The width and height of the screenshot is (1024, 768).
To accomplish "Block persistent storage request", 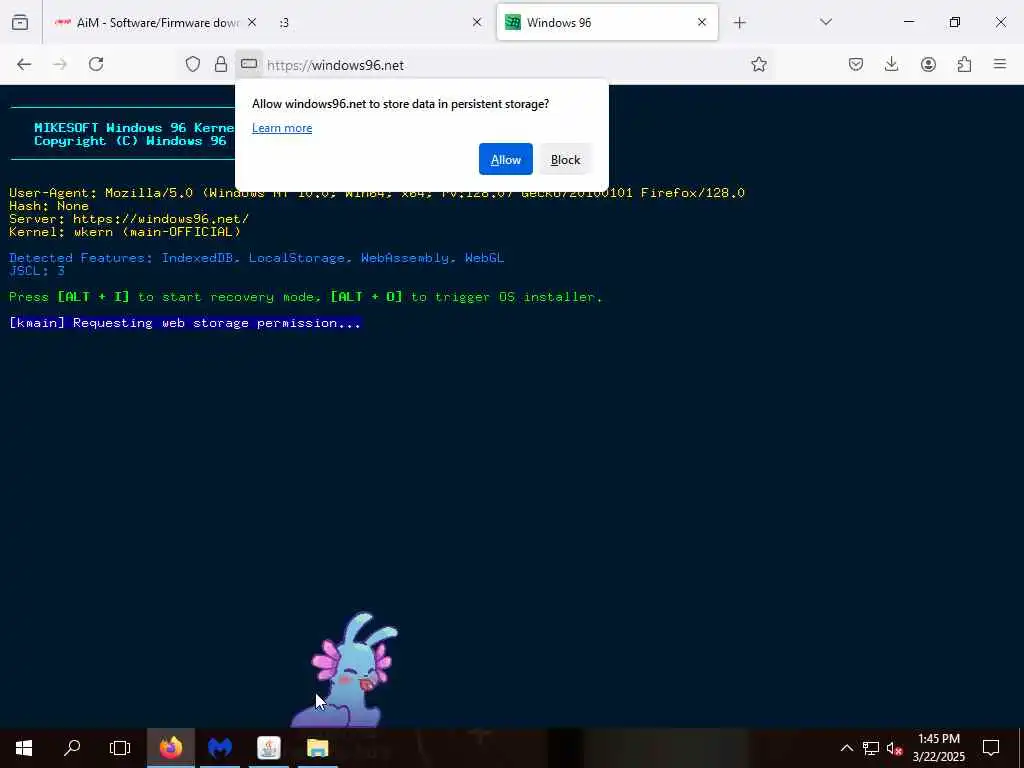I will pyautogui.click(x=565, y=159).
